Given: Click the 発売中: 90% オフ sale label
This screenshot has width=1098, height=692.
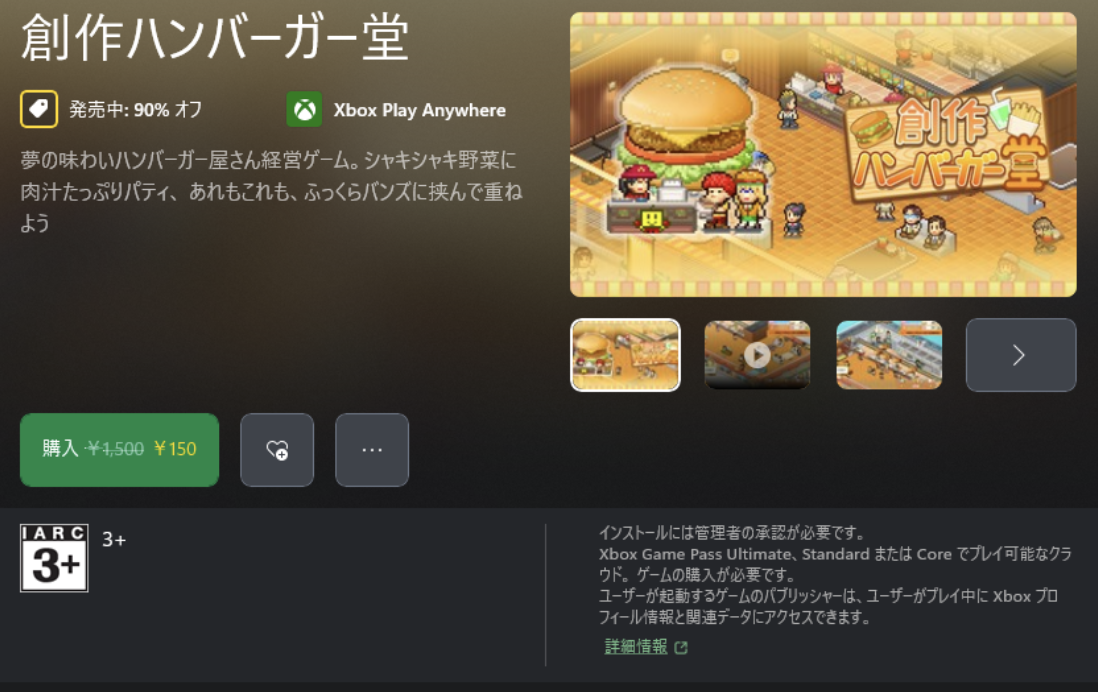Looking at the screenshot, I should [135, 109].
